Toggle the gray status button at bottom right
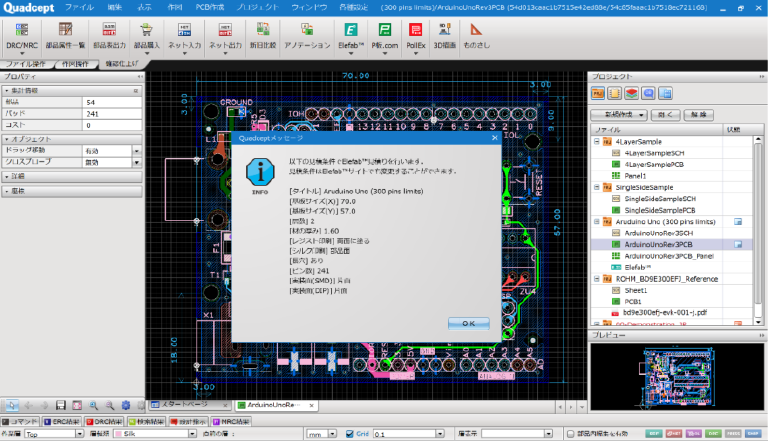The width and height of the screenshot is (768, 441). tap(733, 434)
